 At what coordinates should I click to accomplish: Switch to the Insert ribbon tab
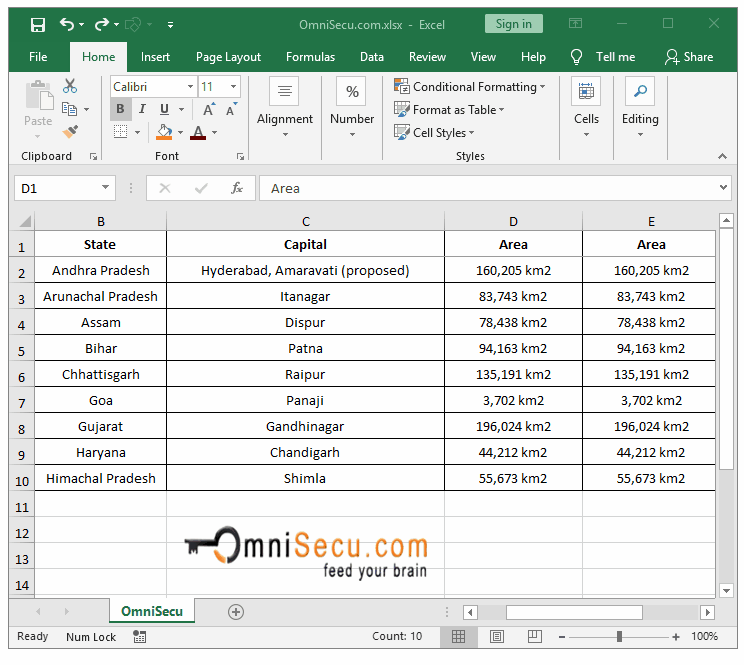(x=155, y=57)
